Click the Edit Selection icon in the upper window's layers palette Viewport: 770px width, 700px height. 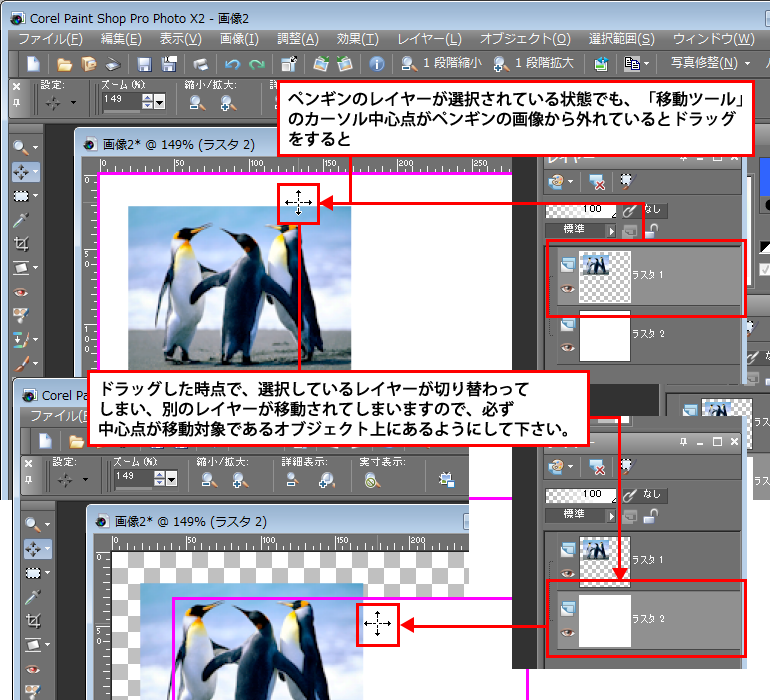[x=627, y=182]
